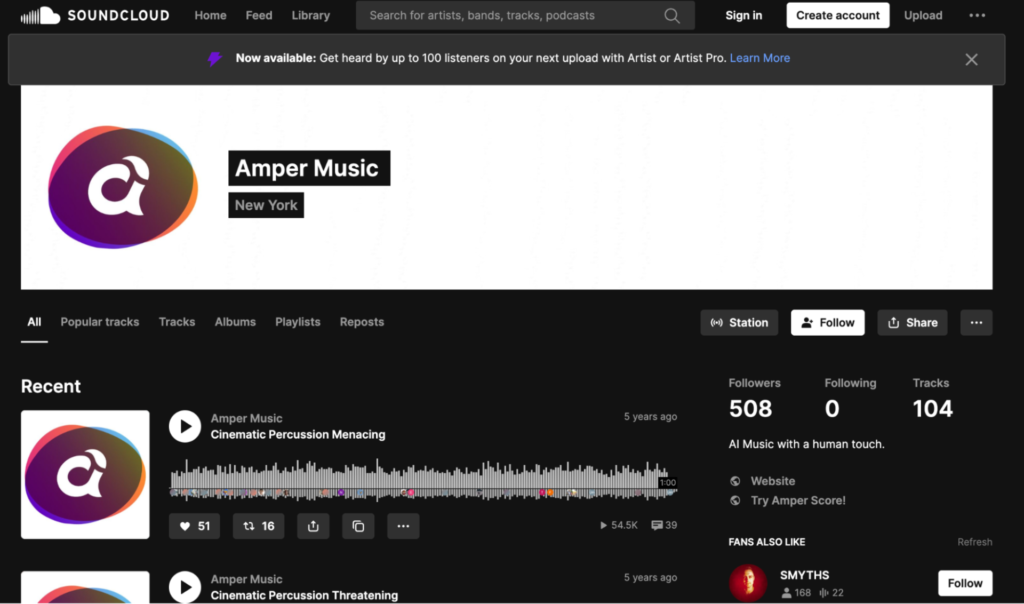
Task: Focus the search for artists field
Action: 525,16
